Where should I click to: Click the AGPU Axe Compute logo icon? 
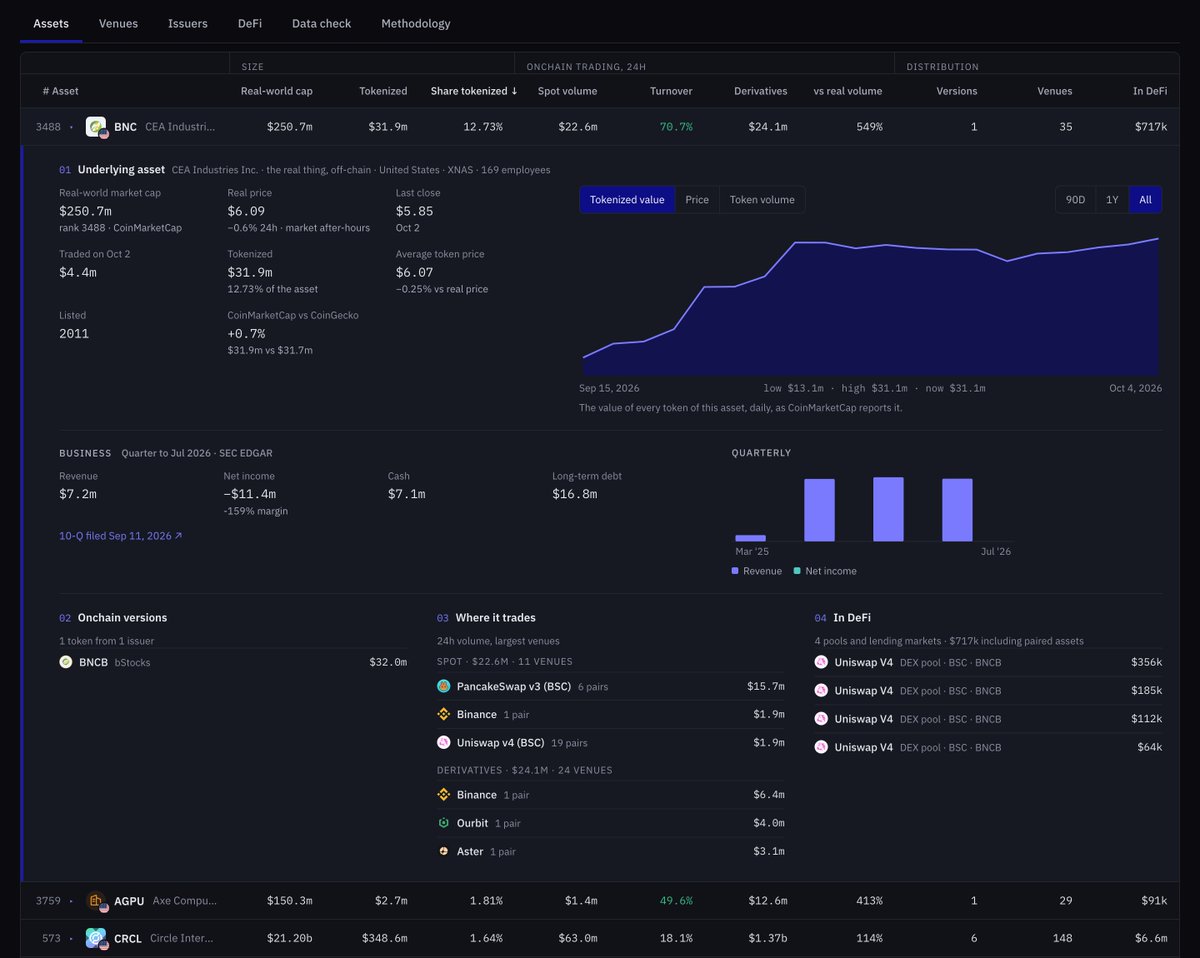coord(96,901)
